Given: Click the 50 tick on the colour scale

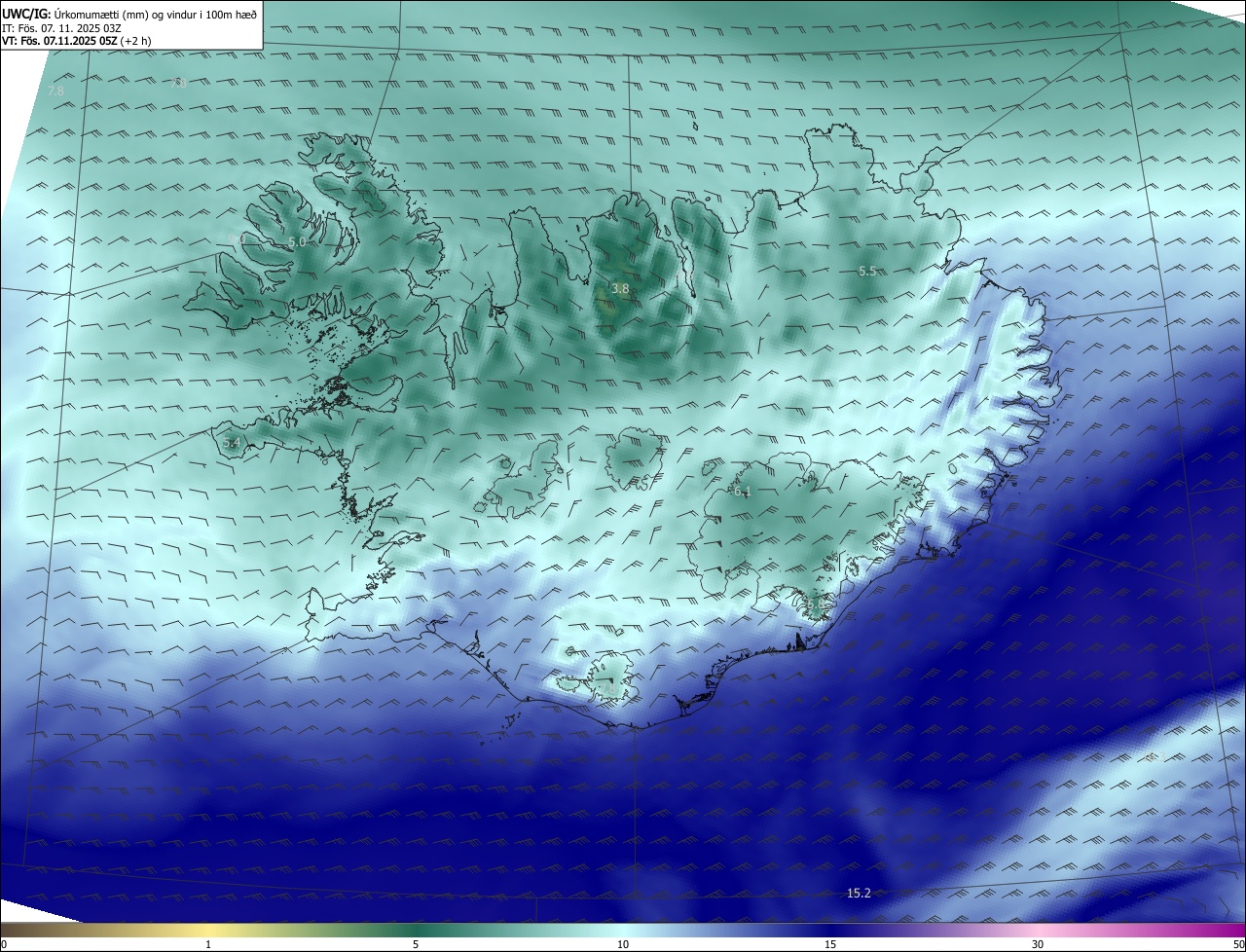Looking at the screenshot, I should pyautogui.click(x=1238, y=944).
